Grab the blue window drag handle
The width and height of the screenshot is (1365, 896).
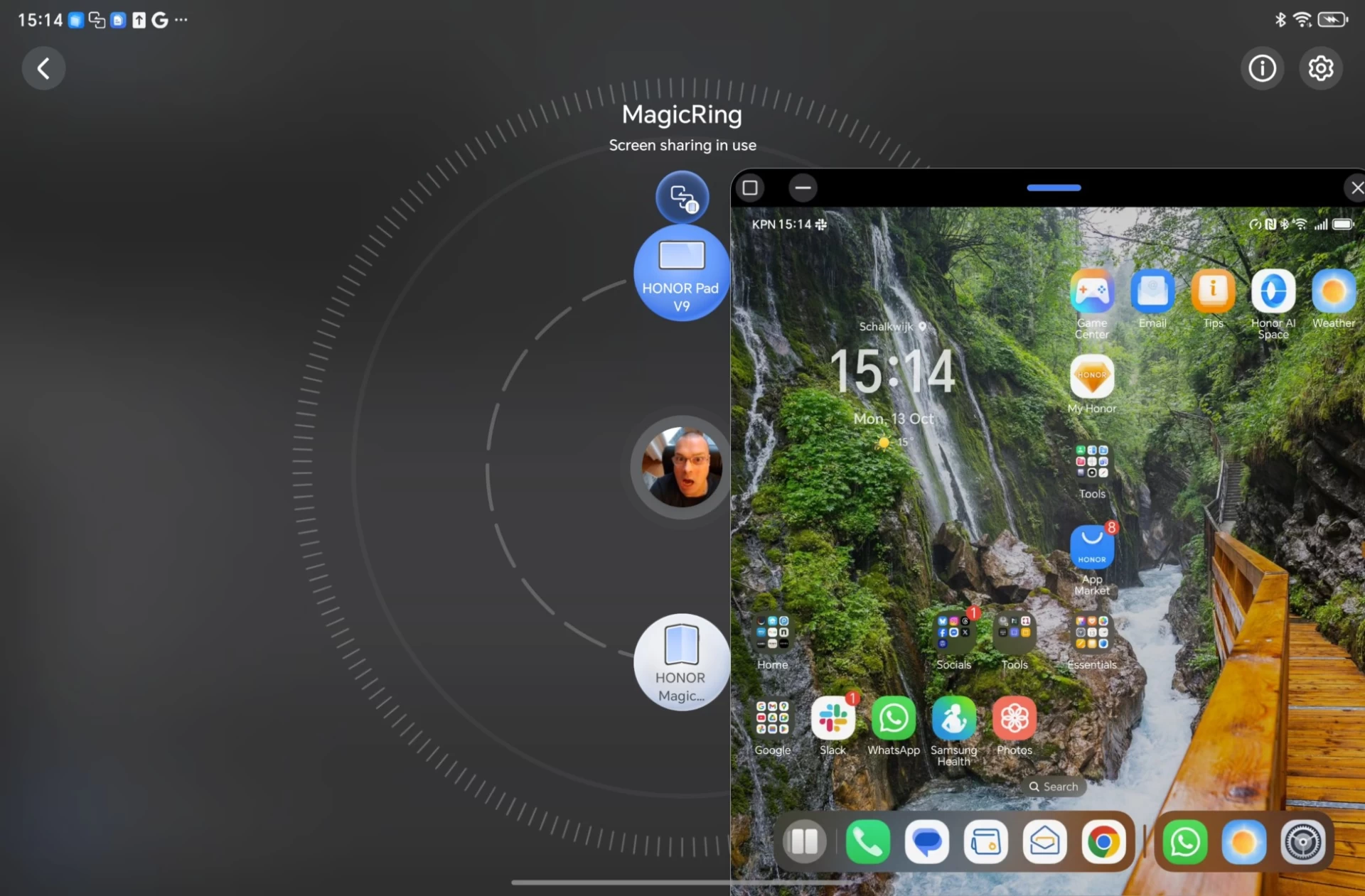tap(1054, 188)
